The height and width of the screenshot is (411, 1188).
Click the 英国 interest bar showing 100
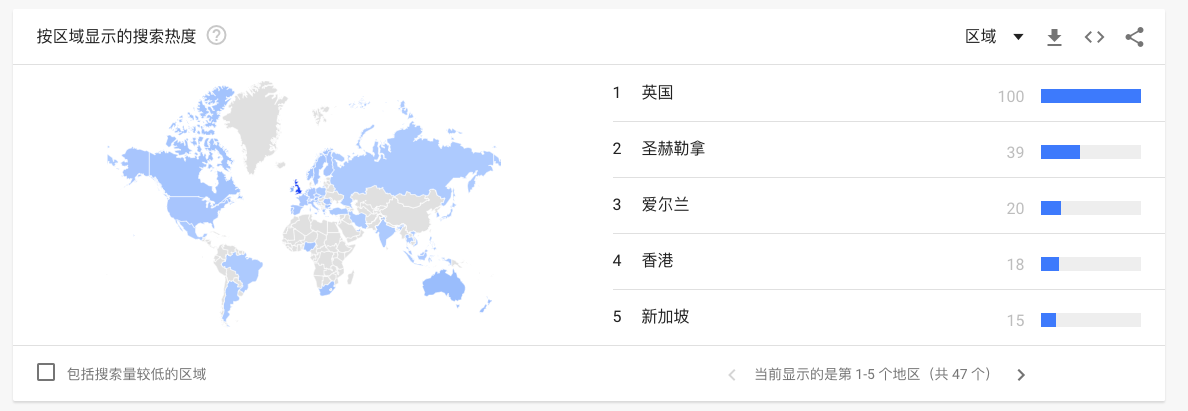1090,96
